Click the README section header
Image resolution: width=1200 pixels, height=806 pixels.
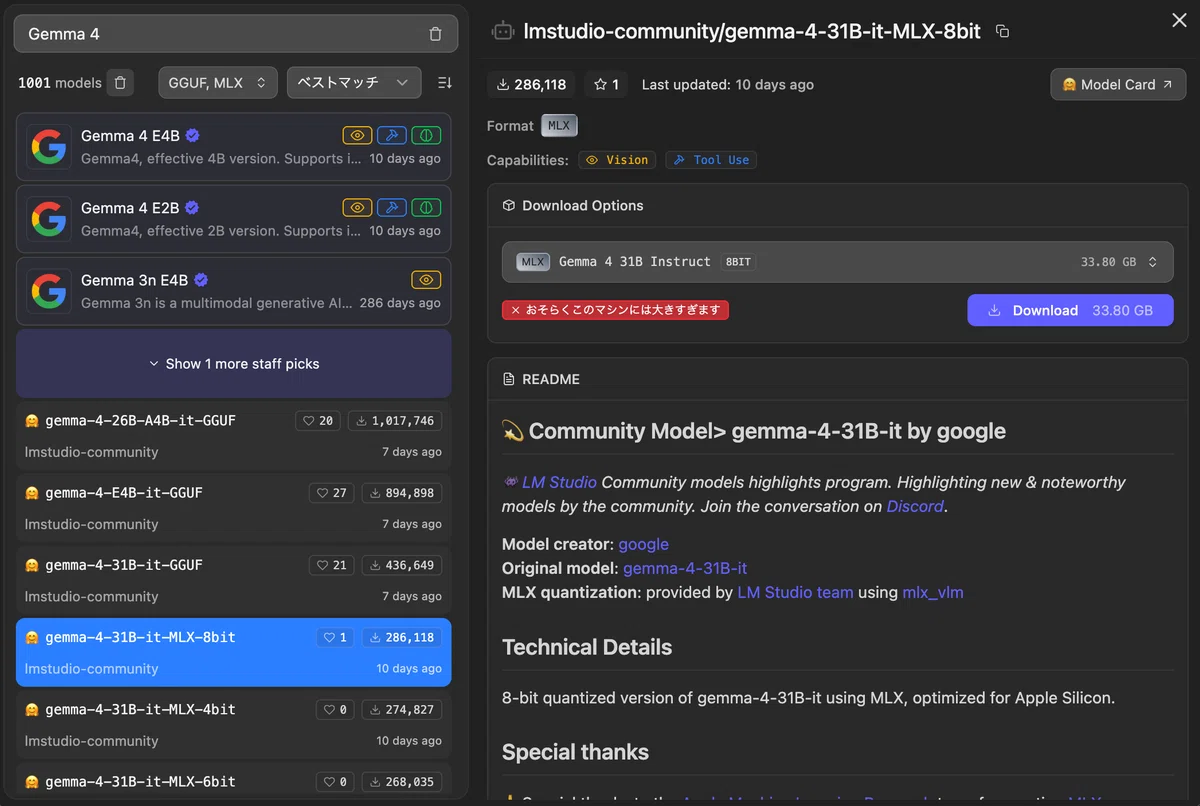tap(837, 379)
